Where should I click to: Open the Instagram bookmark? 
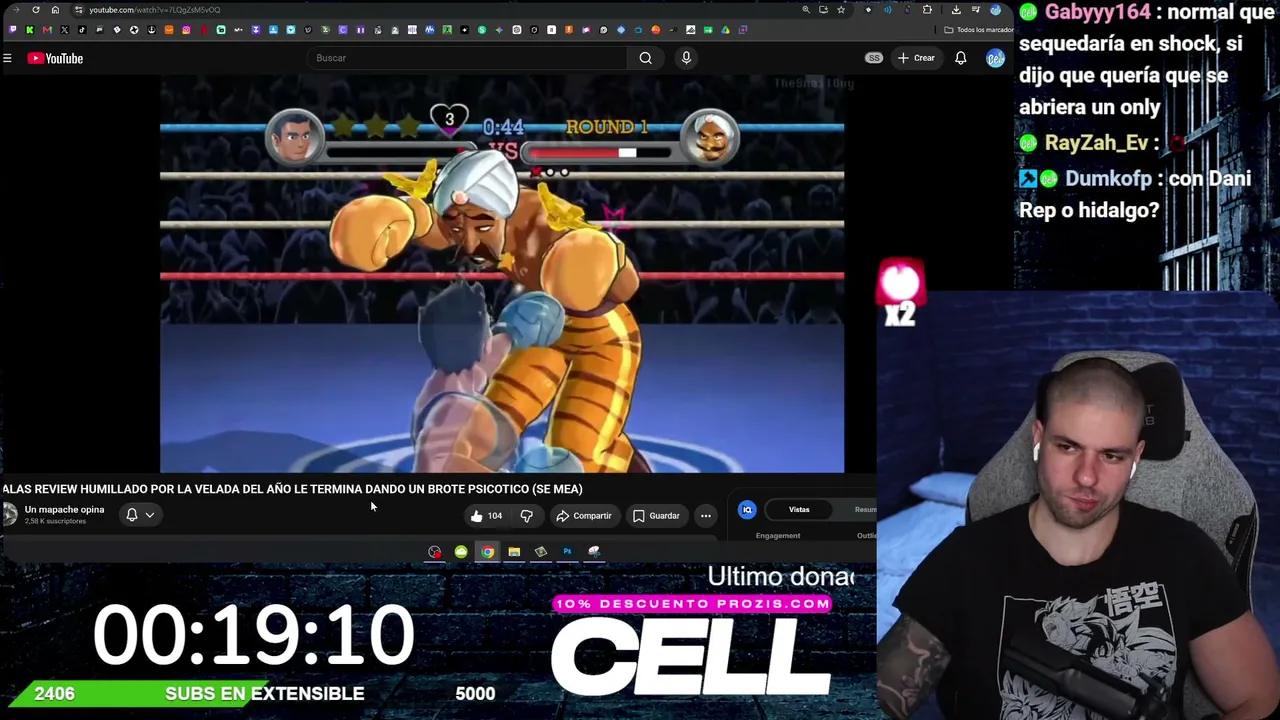tap(186, 30)
